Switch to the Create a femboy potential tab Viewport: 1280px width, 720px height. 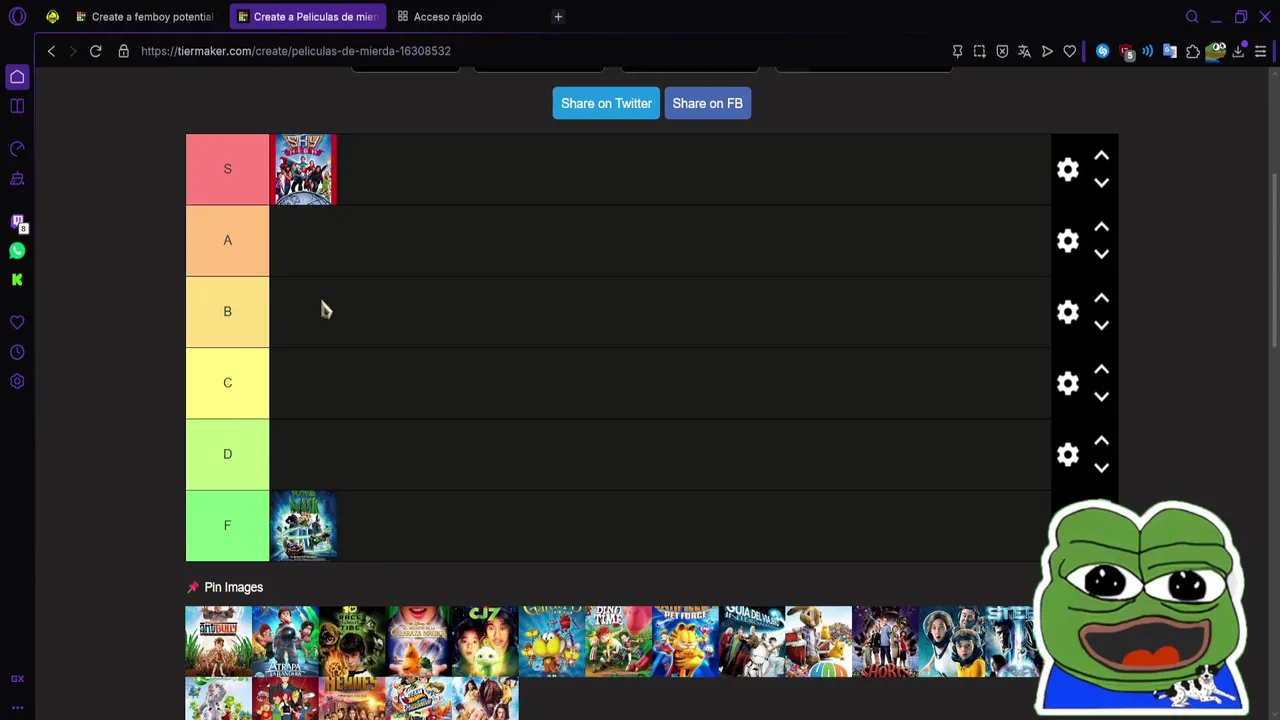pos(145,17)
